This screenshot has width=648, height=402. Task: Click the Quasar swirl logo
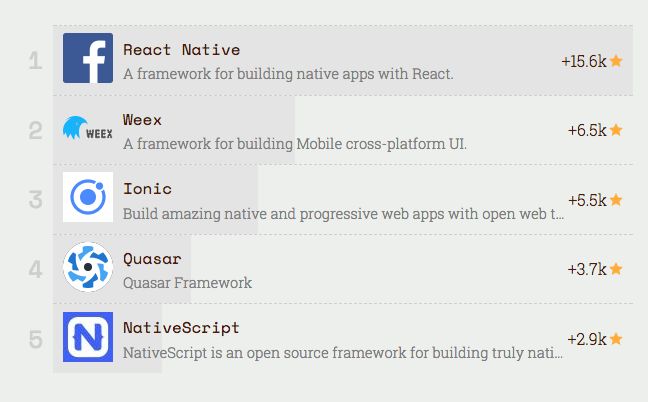pyautogui.click(x=88, y=267)
